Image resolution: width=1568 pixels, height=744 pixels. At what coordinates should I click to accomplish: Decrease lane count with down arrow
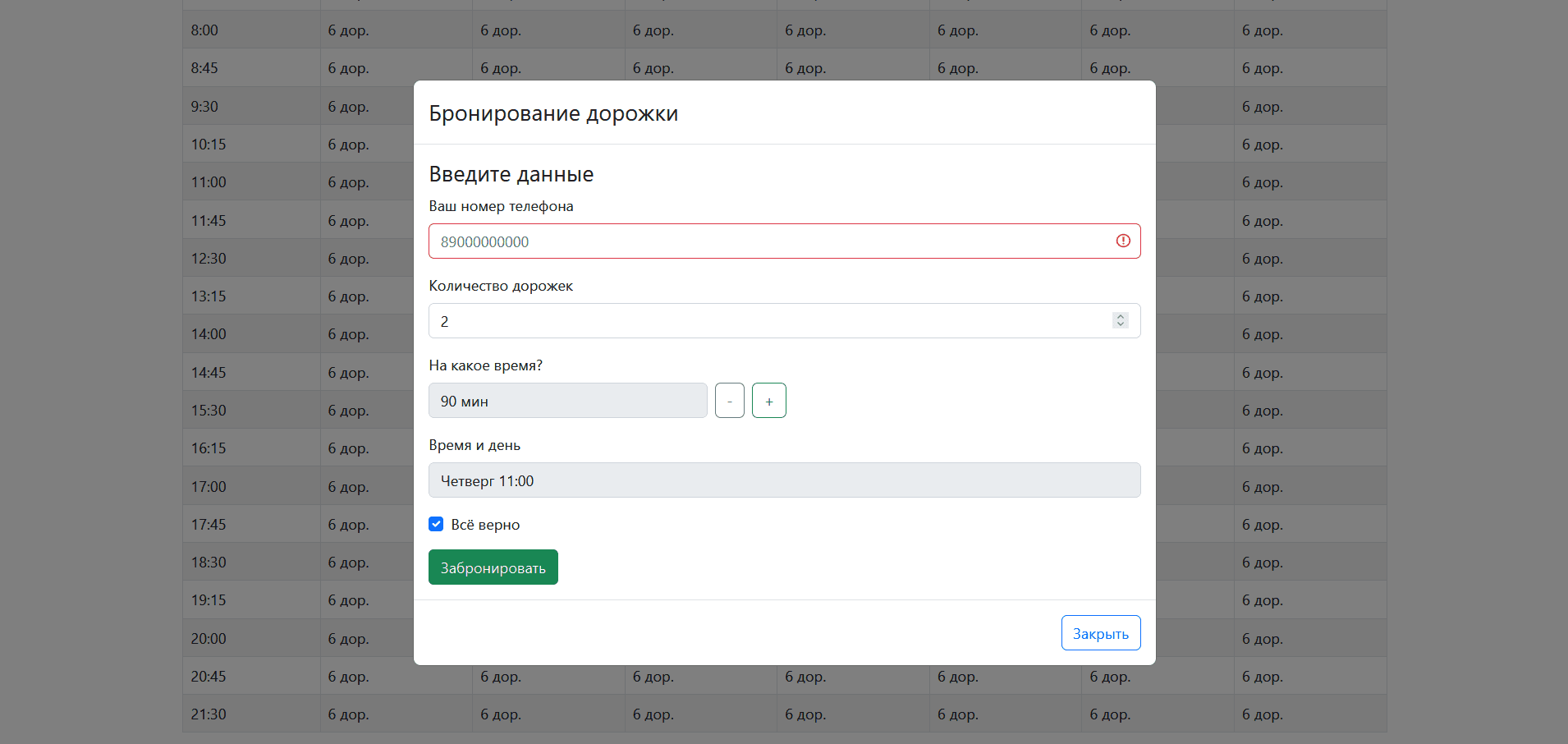coord(1121,325)
